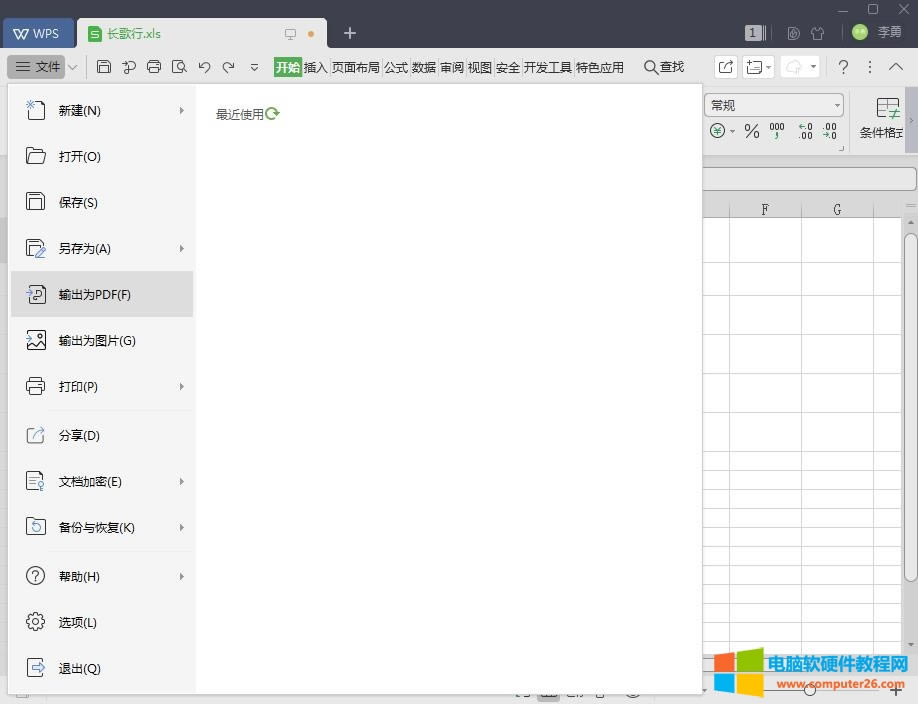Click the 查找 Find button
Image resolution: width=918 pixels, height=704 pixels.
point(663,67)
